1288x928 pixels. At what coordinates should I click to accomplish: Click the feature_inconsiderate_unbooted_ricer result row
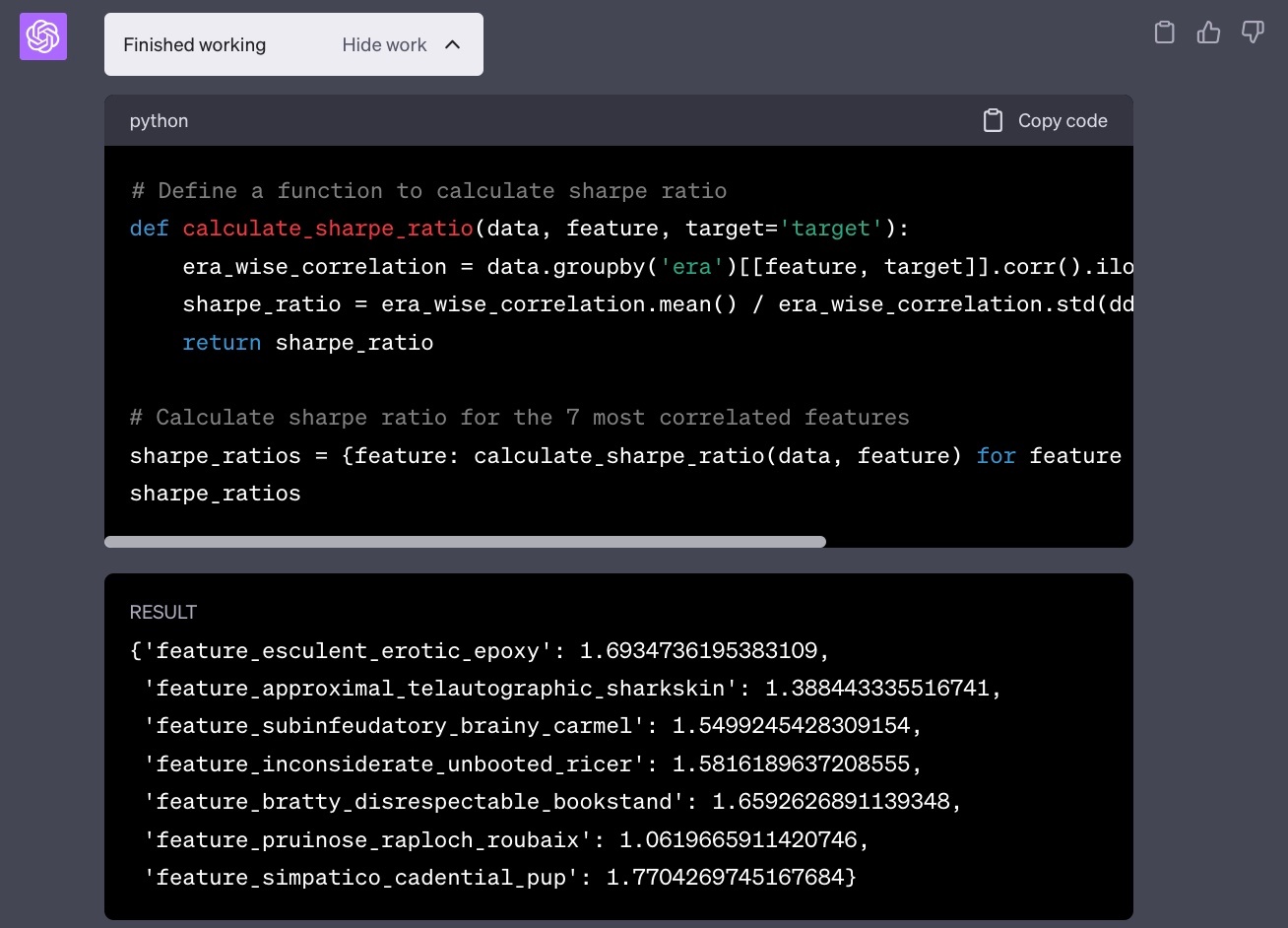pos(533,763)
